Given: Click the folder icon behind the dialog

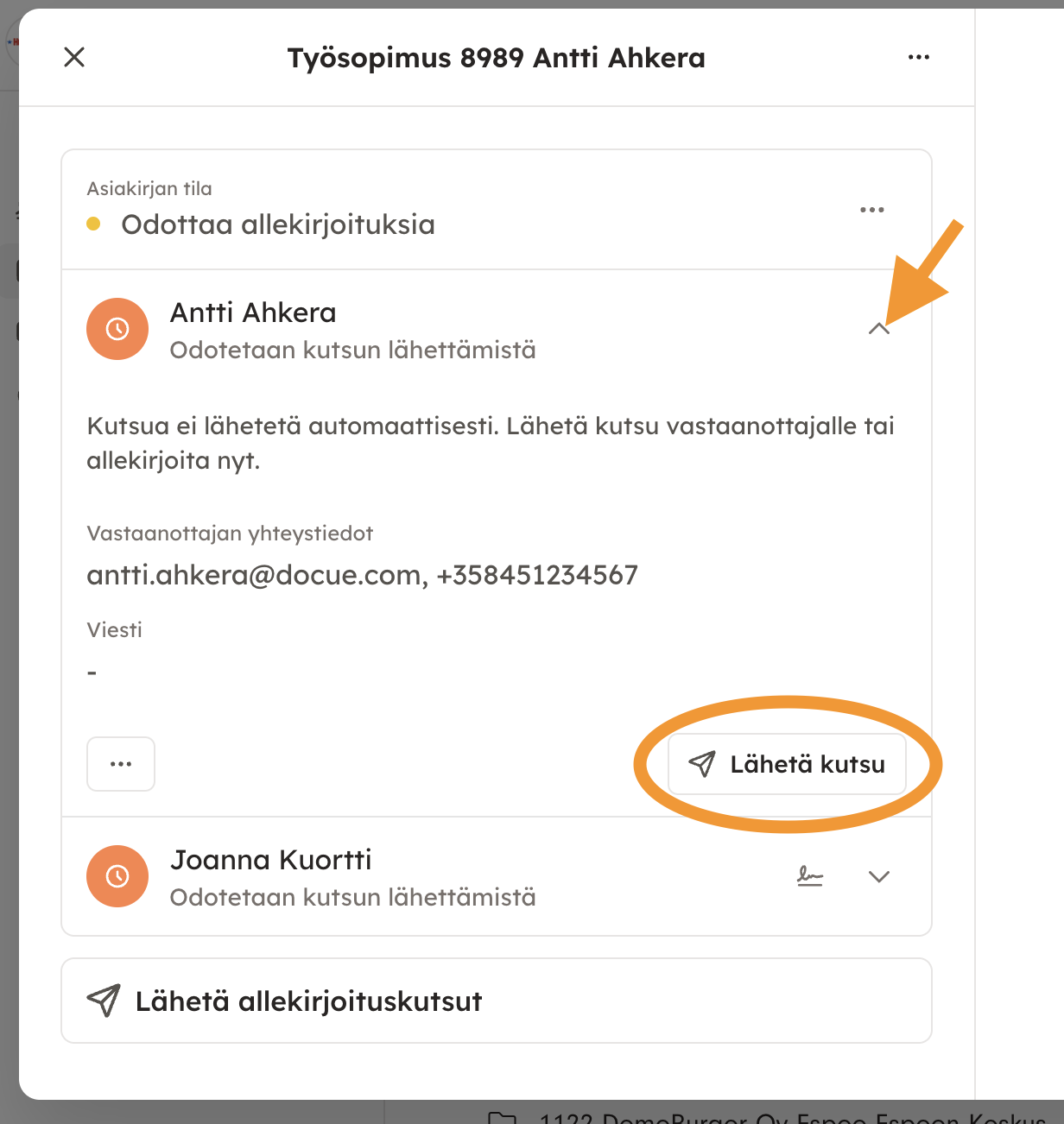Looking at the screenshot, I should pos(502,1117).
